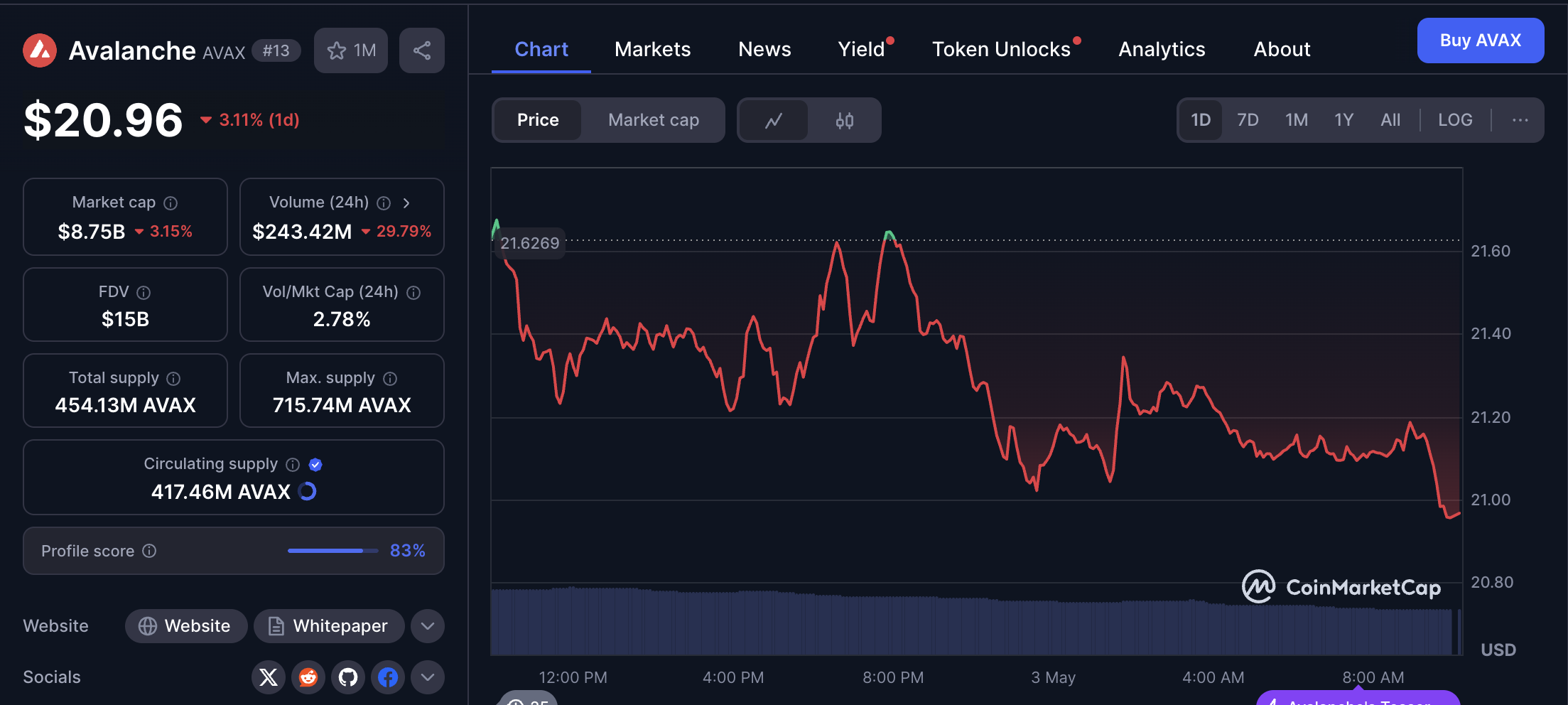Open the Chart tab
1568x705 pixels.
tap(541, 49)
